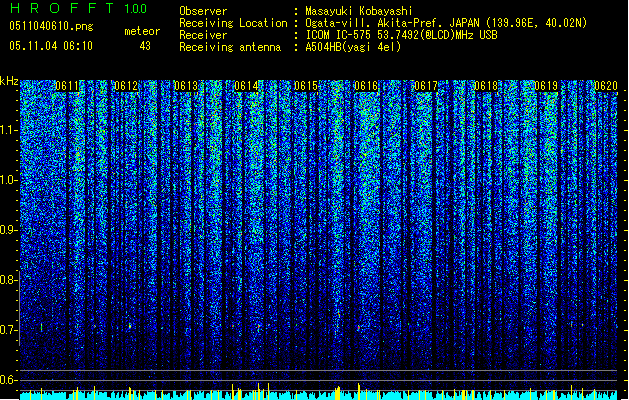Screen dimensions: 629x400
Task: Click the 0613 time marker
Action: point(186,86)
